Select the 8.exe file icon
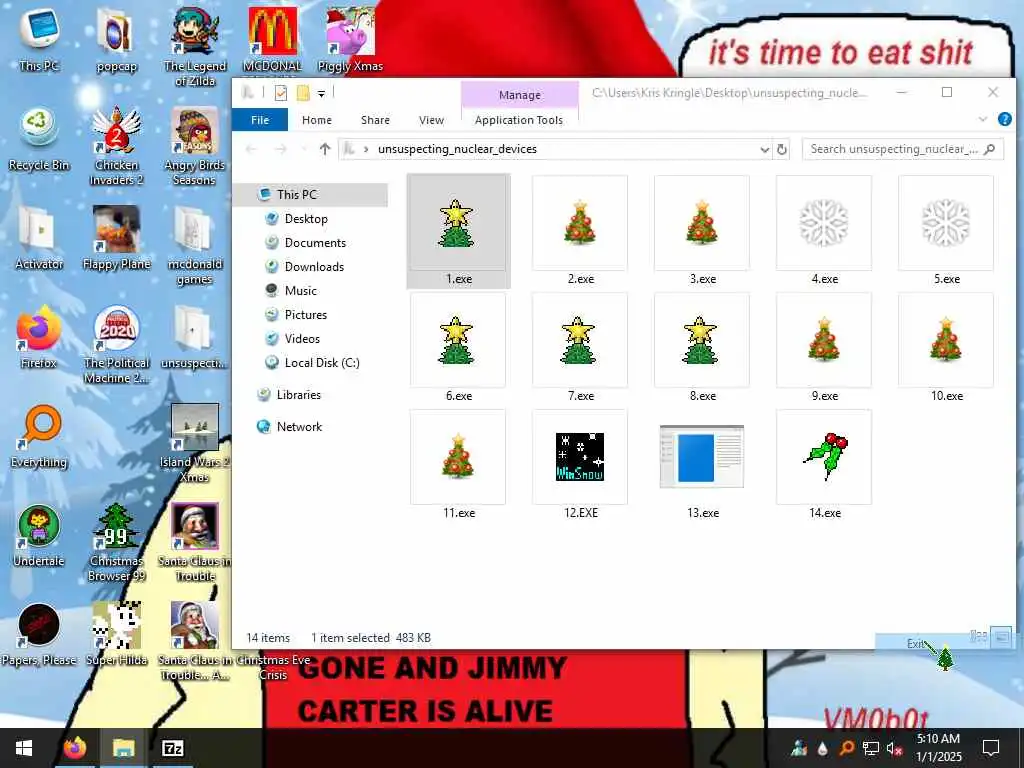Image resolution: width=1024 pixels, height=768 pixels. tap(702, 347)
